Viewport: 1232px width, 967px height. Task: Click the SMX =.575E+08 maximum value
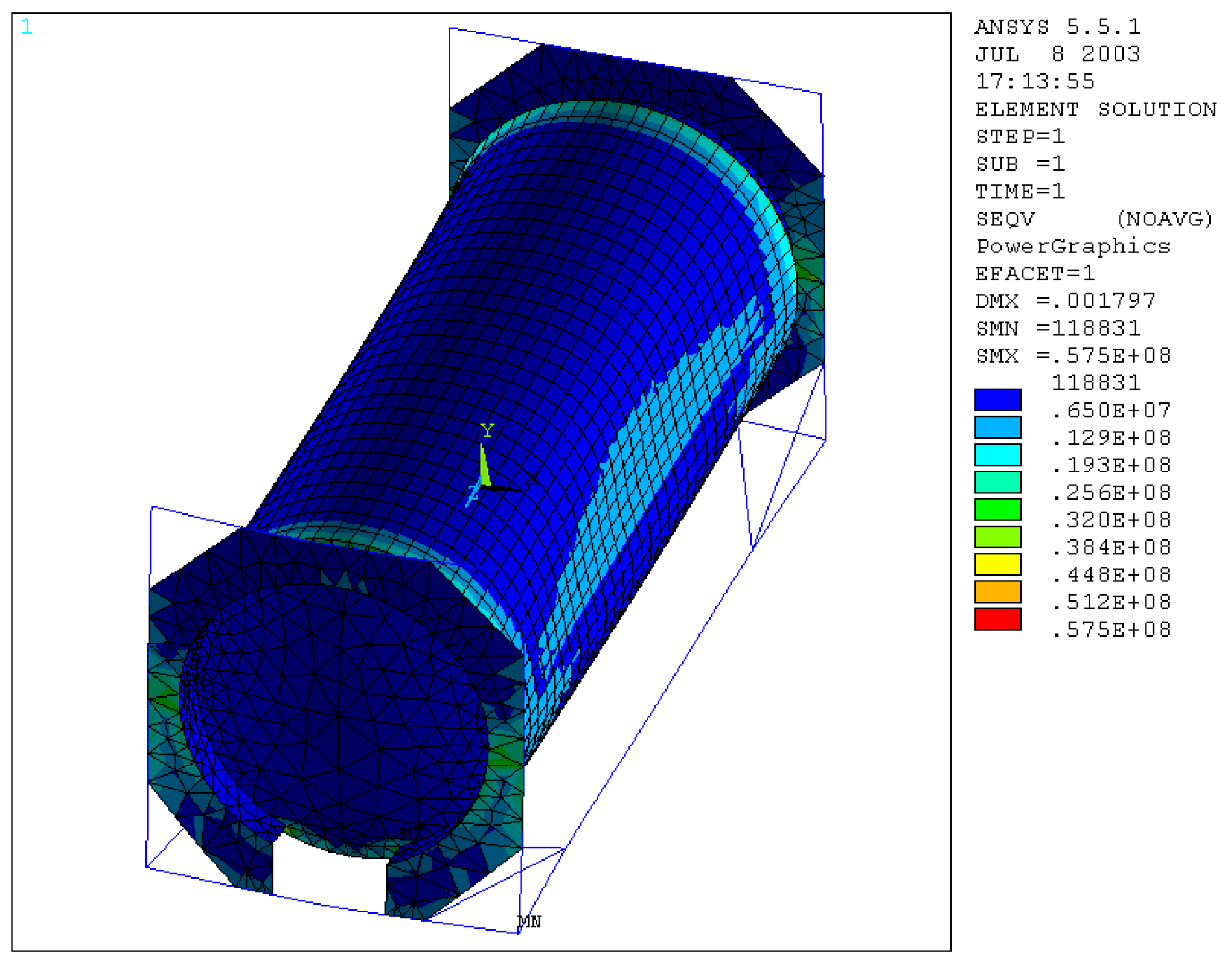point(1073,356)
